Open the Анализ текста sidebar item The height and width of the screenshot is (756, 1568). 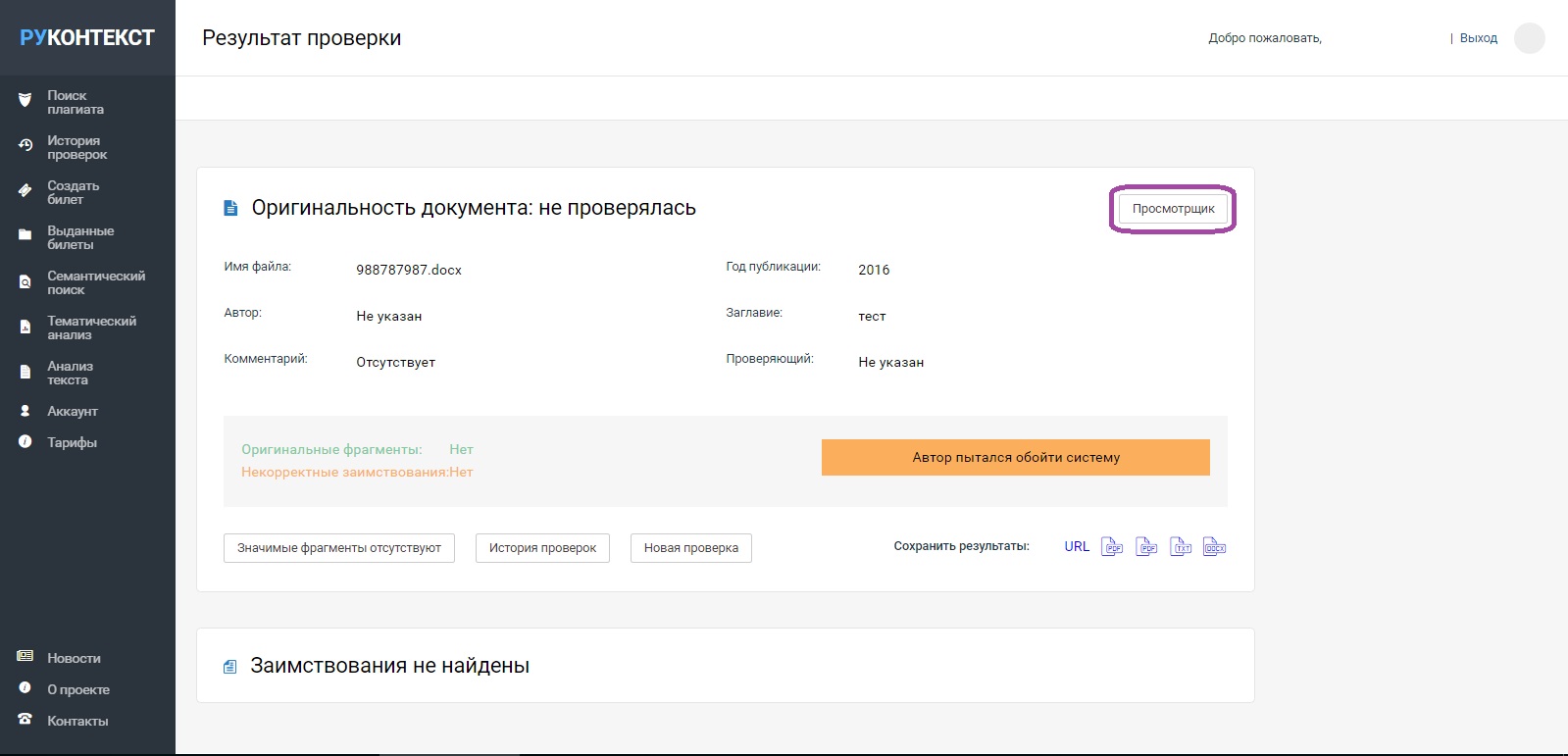click(x=70, y=373)
